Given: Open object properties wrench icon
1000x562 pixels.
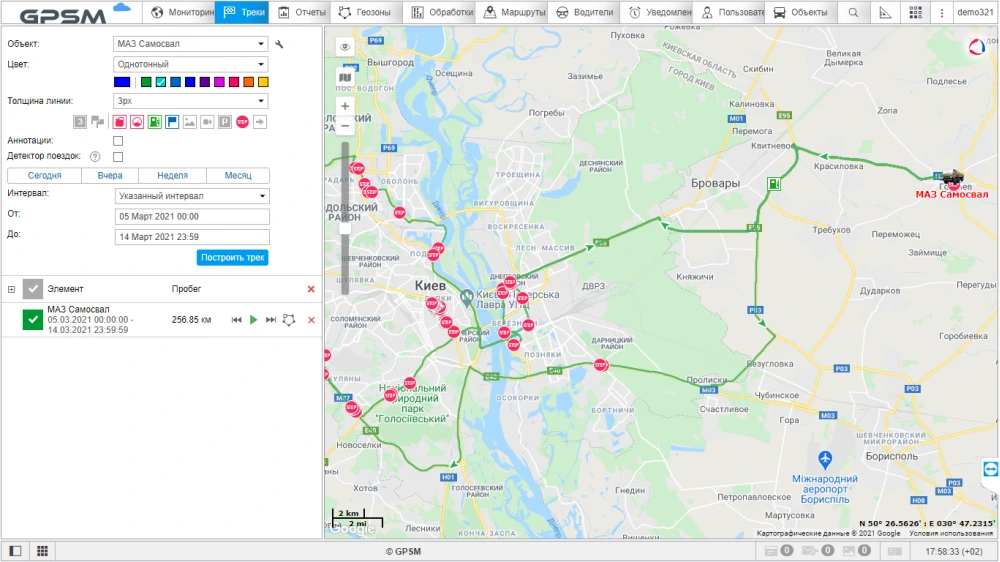Looking at the screenshot, I should tap(279, 44).
